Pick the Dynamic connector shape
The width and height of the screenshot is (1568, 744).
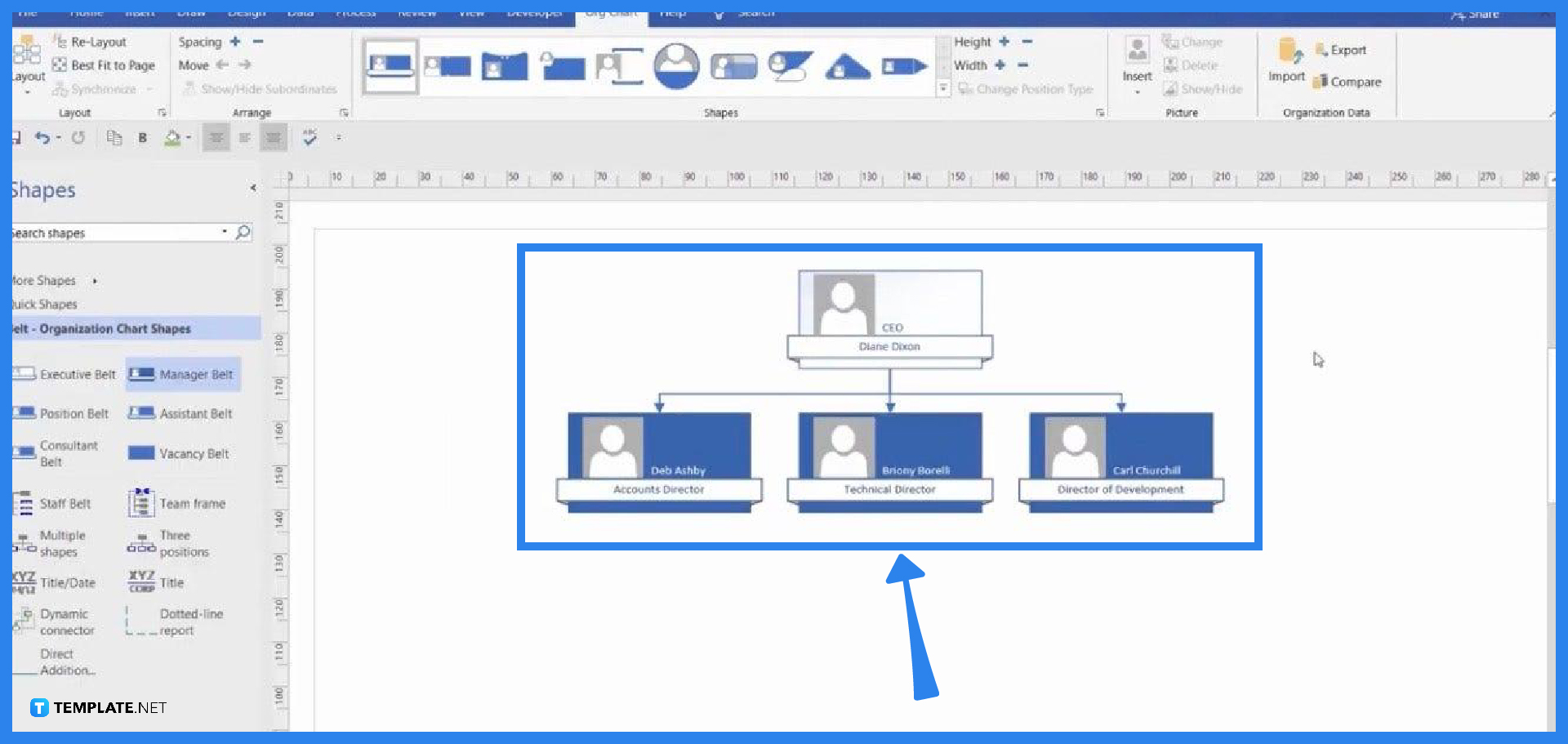click(x=64, y=621)
